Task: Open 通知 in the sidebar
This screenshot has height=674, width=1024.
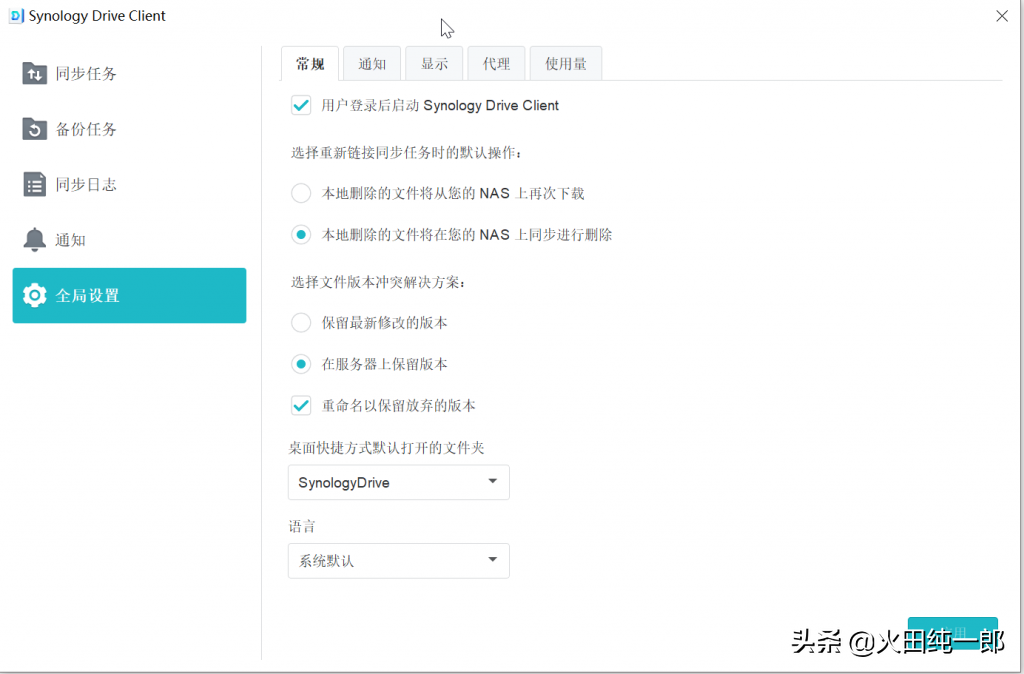Action: (129, 240)
